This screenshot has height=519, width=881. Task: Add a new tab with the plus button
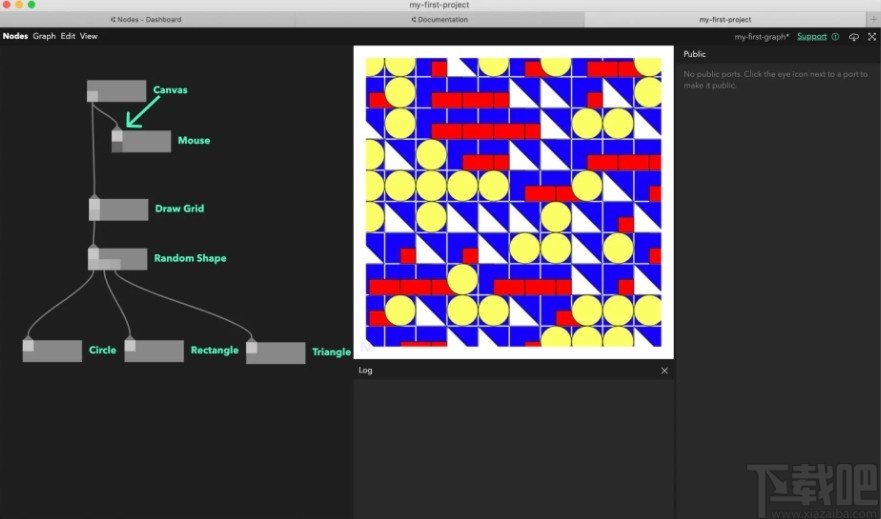click(873, 19)
